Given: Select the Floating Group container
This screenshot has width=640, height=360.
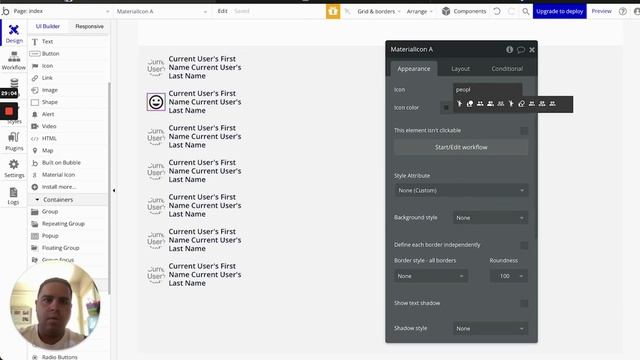Looking at the screenshot, I should point(60,248).
